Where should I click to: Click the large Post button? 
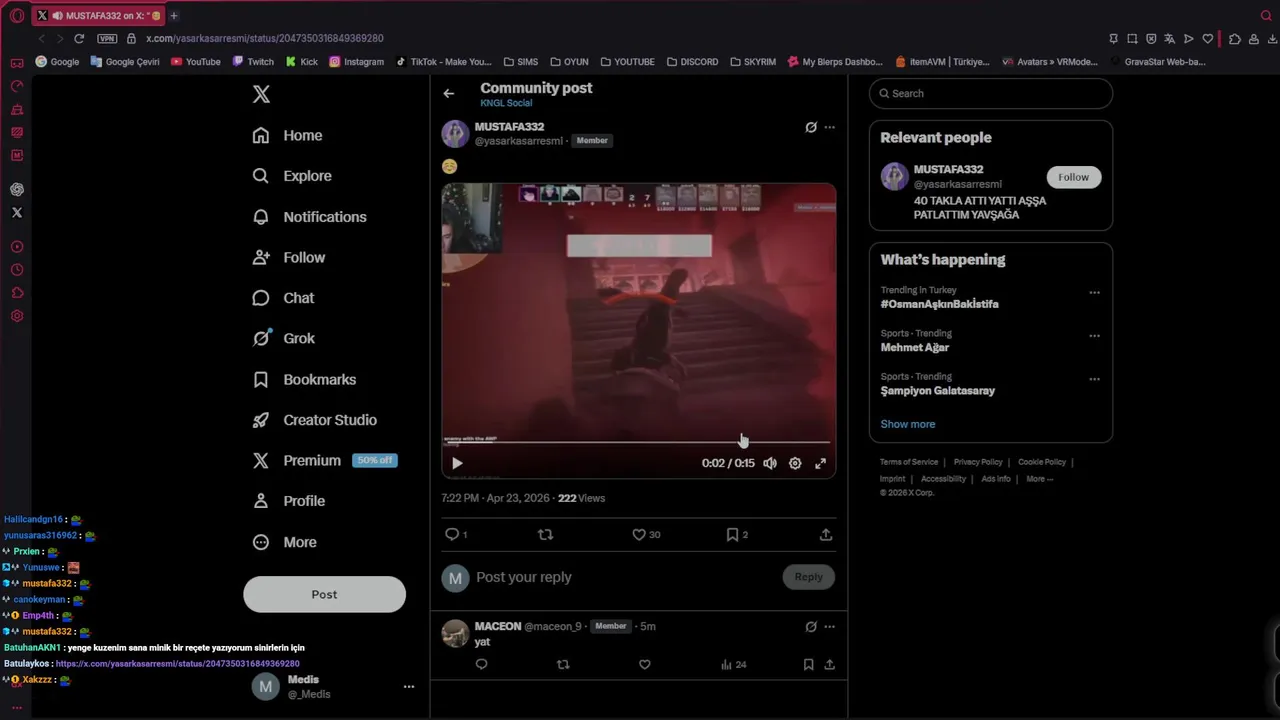[324, 594]
